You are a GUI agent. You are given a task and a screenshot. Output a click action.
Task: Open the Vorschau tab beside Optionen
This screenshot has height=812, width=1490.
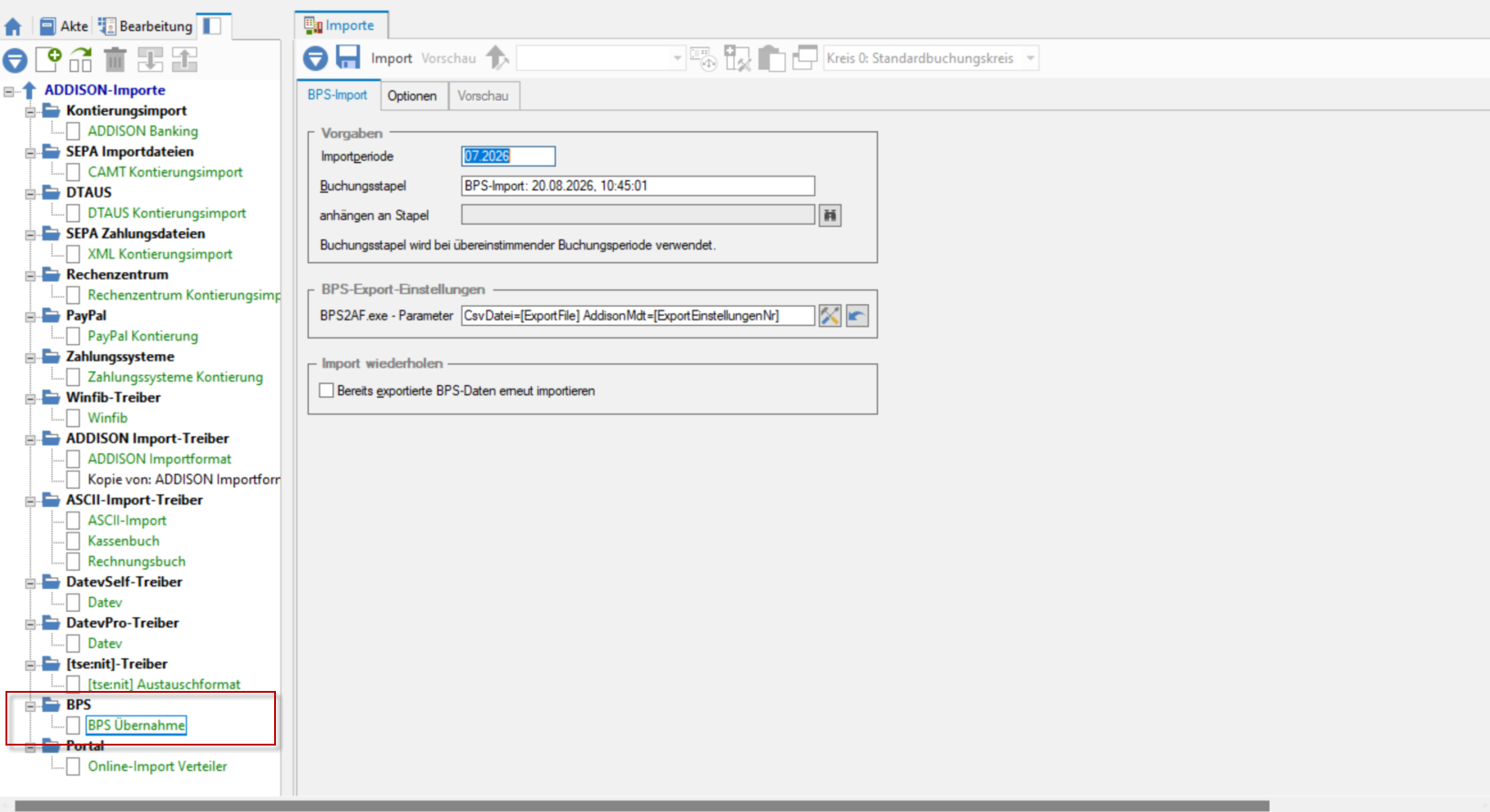point(483,96)
